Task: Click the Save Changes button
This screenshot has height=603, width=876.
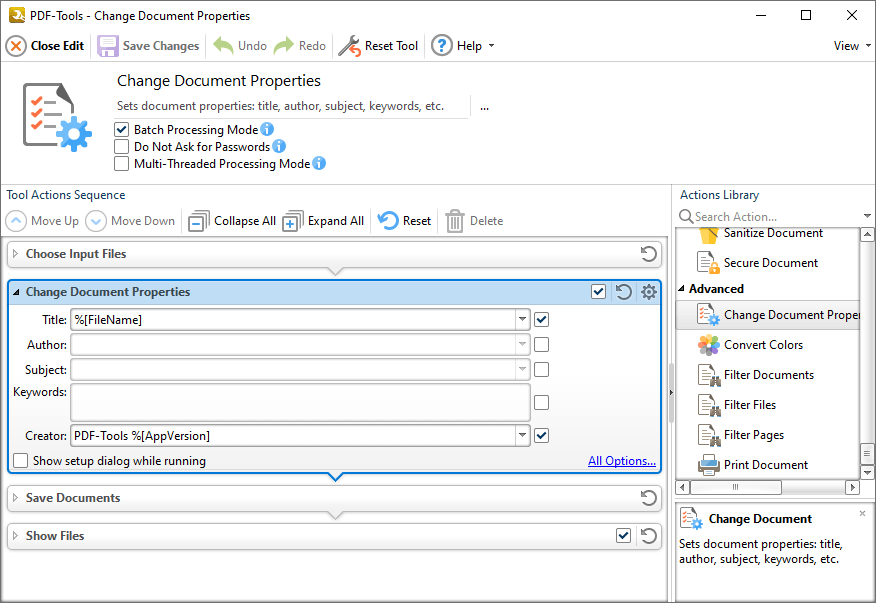Action: click(x=148, y=45)
